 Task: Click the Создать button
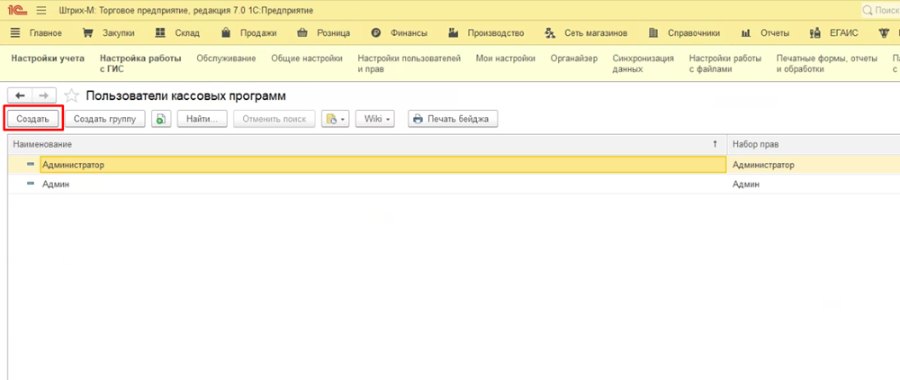point(33,119)
